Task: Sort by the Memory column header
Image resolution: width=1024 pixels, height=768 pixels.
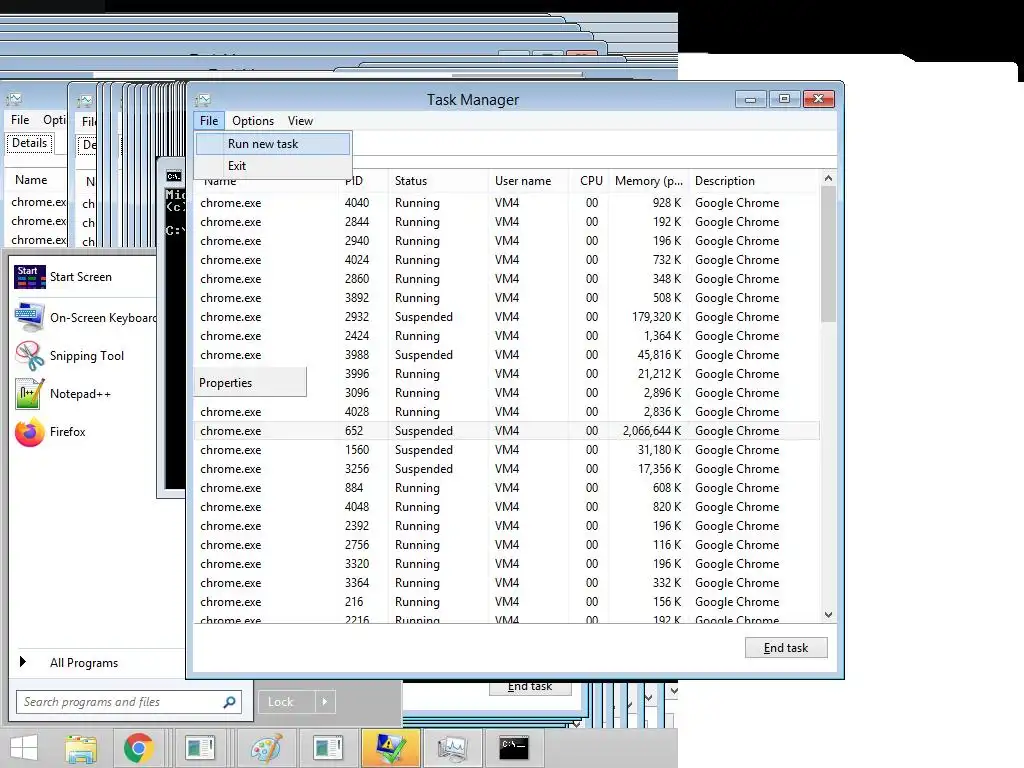Action: tap(648, 181)
